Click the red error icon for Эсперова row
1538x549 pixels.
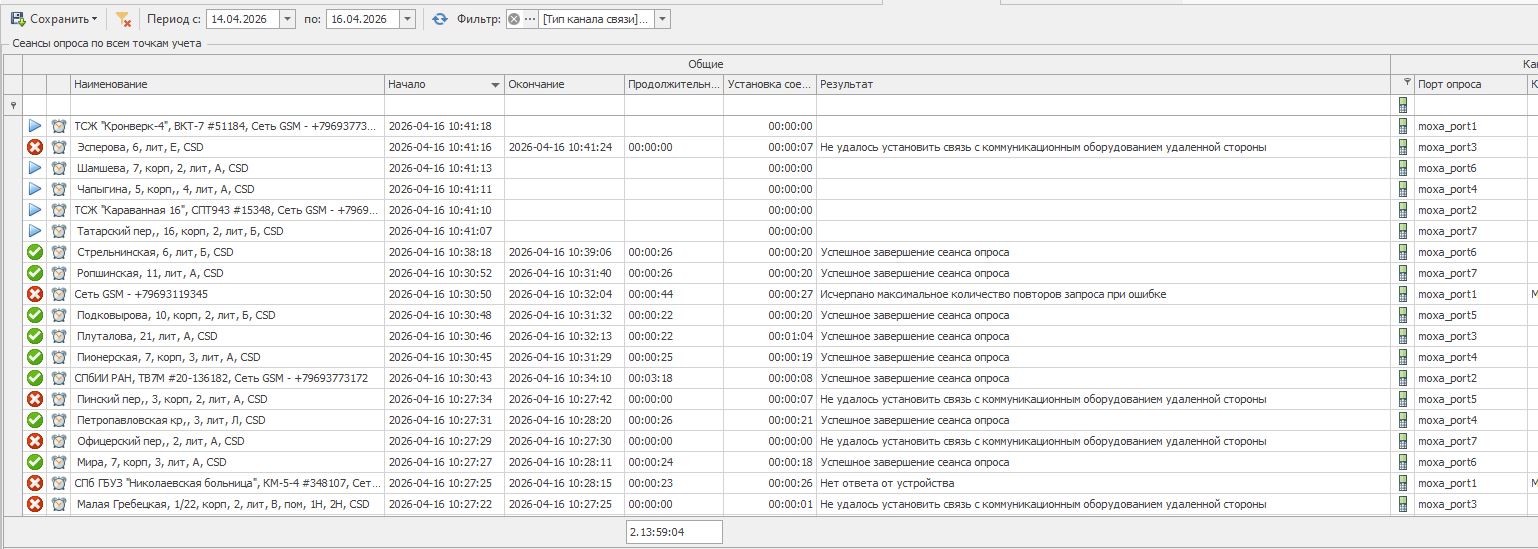[x=35, y=147]
